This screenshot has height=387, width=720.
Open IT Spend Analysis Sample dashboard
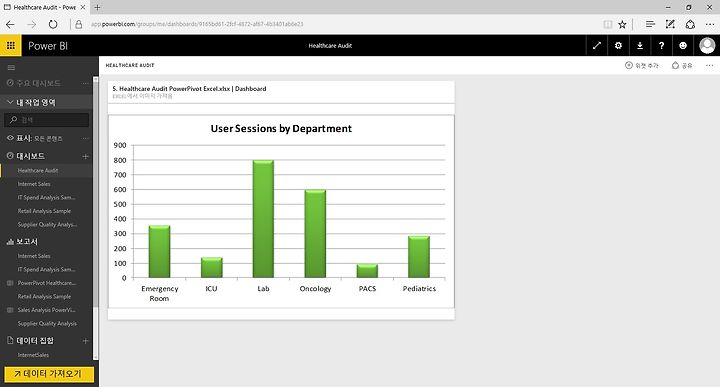pyautogui.click(x=46, y=197)
